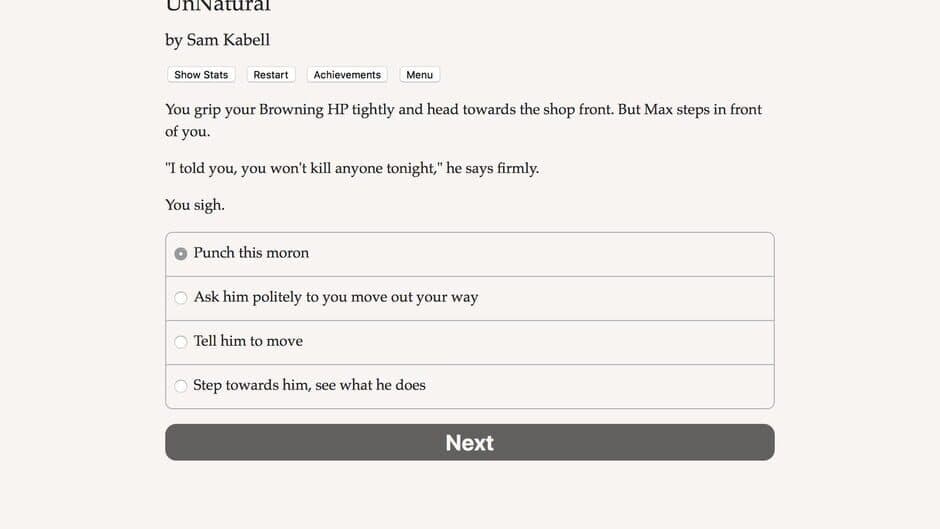Click the 'You sigh.' line
The image size is (940, 529).
[x=195, y=205]
